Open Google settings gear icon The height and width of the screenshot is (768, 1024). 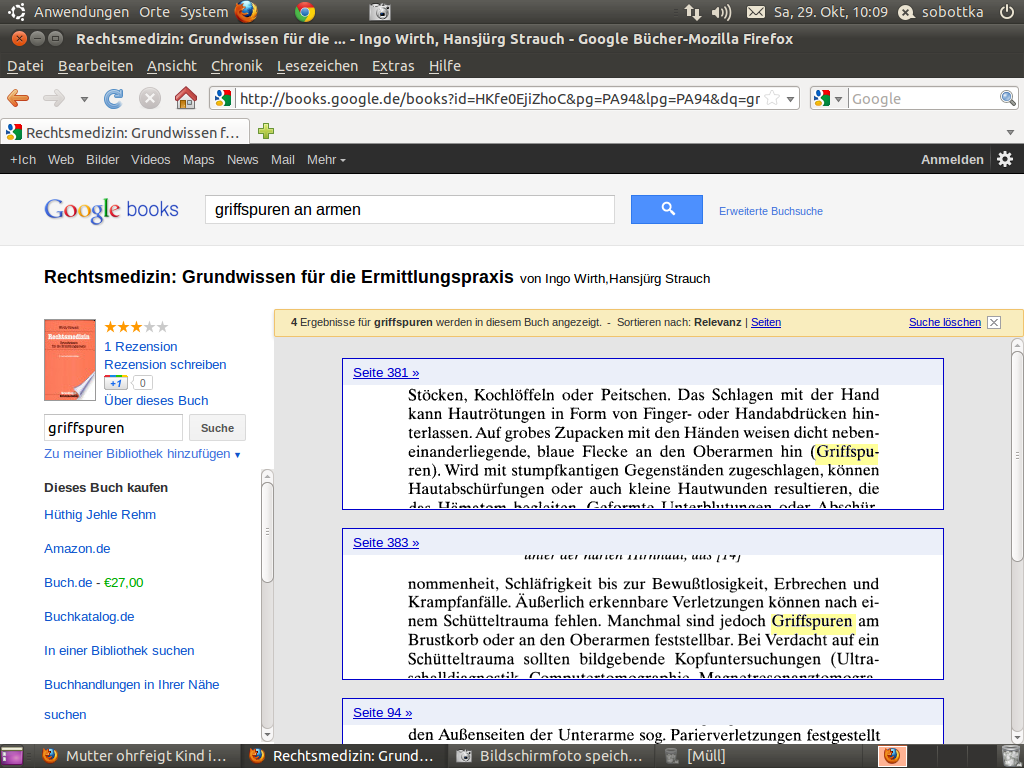tap(1005, 159)
